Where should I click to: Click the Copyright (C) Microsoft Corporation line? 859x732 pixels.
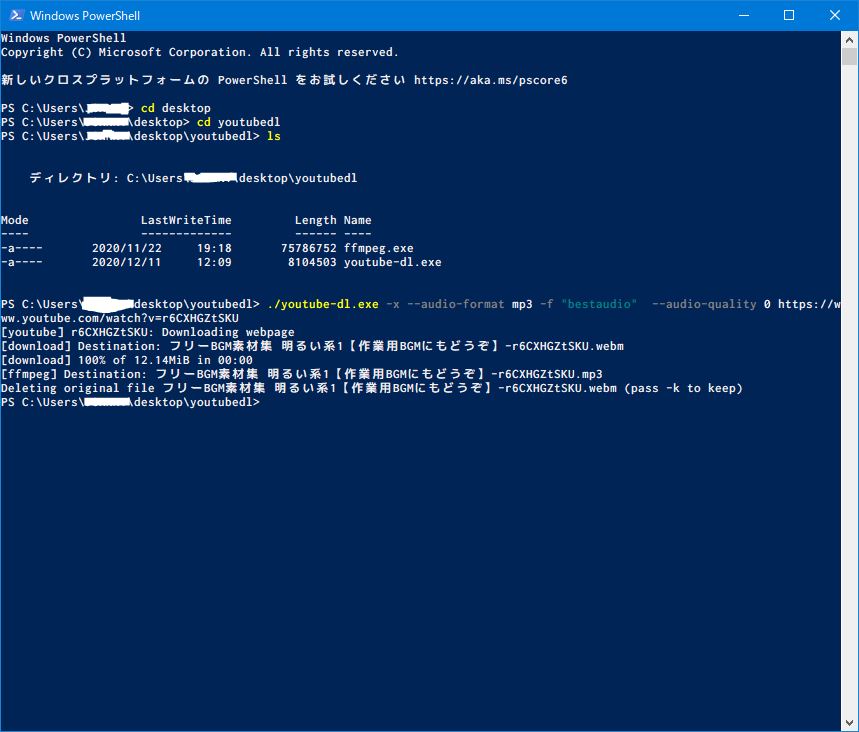point(199,52)
